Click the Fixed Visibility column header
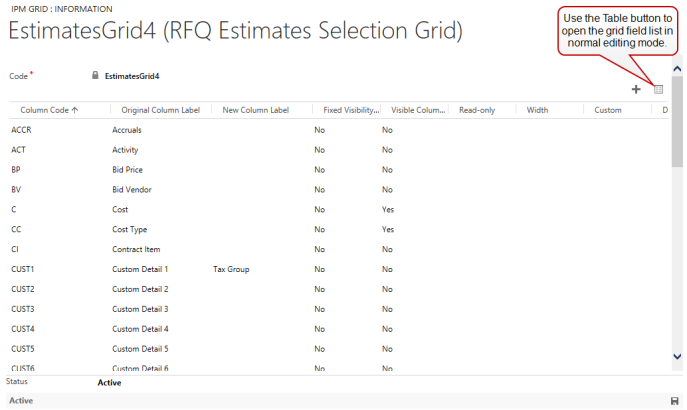 [351, 110]
